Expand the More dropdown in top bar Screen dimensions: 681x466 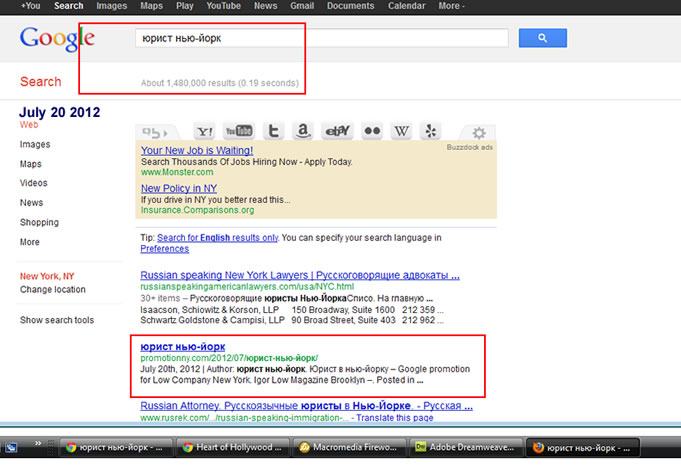[x=451, y=6]
